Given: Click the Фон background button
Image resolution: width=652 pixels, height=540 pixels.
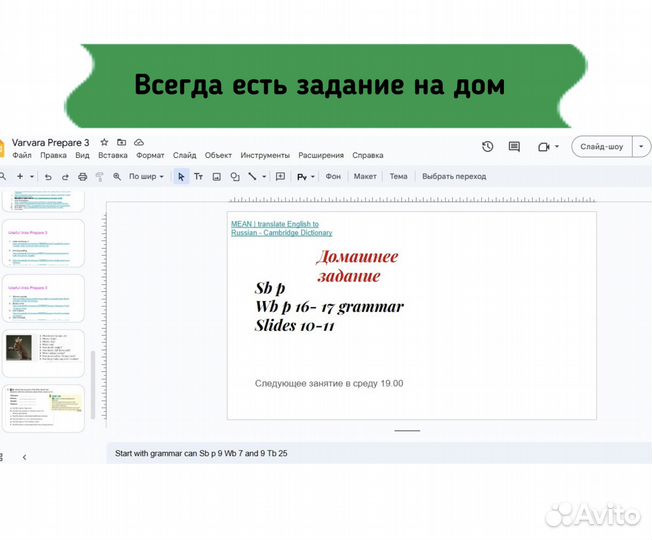Looking at the screenshot, I should coord(333,176).
